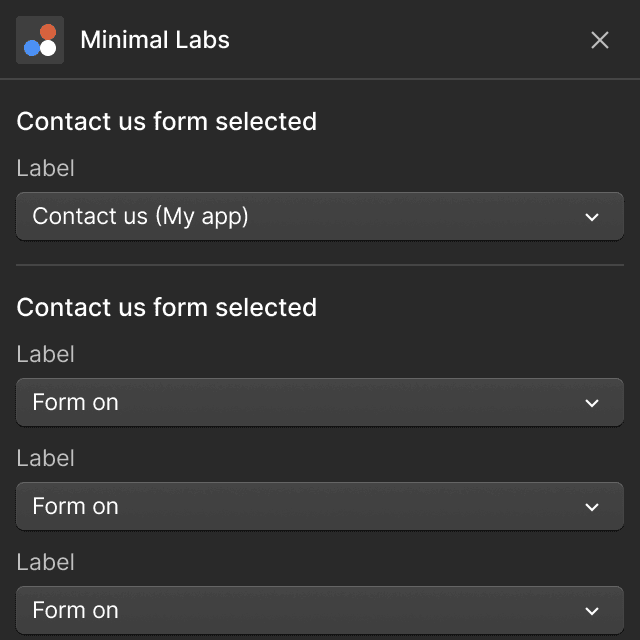Viewport: 640px width, 640px height.
Task: Close the Minimal Labs panel
Action: pos(600,40)
